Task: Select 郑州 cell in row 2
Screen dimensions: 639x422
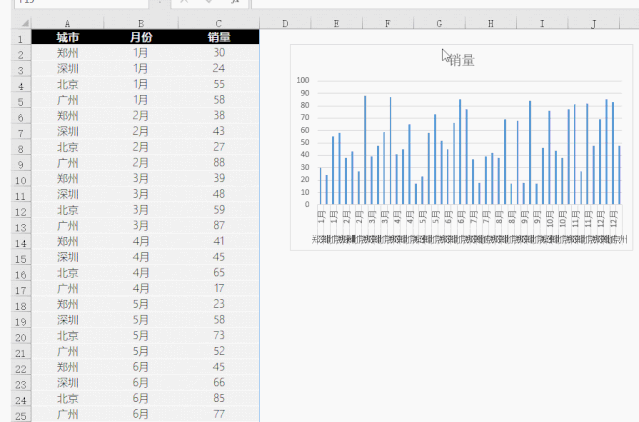Action: pos(67,53)
